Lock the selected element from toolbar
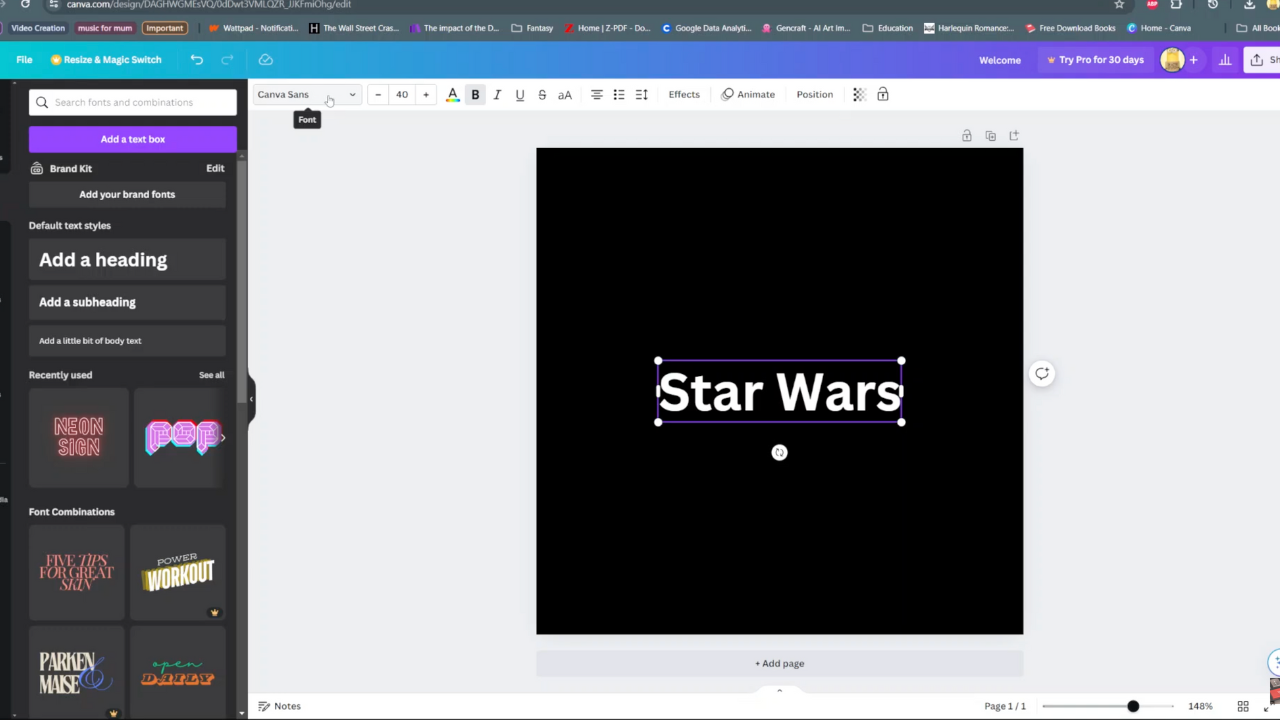Screen dimensions: 1280x720 (x=883, y=95)
